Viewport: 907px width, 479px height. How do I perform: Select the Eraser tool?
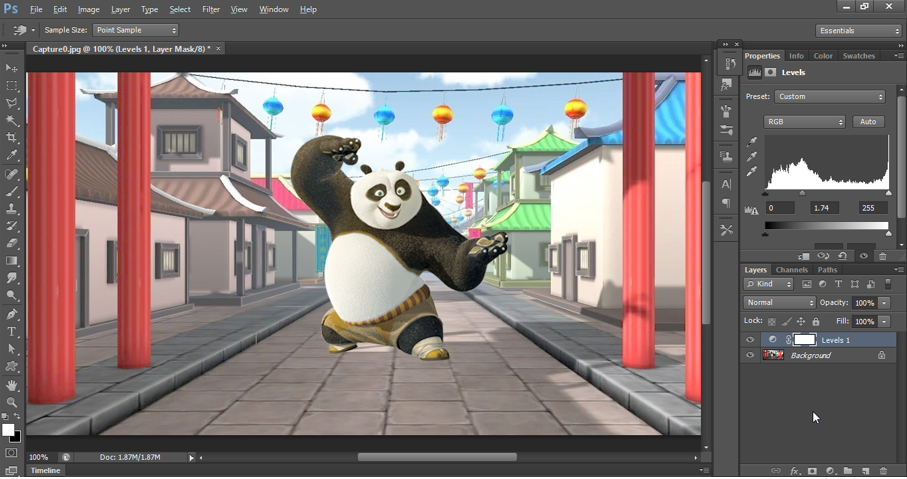click(x=12, y=243)
